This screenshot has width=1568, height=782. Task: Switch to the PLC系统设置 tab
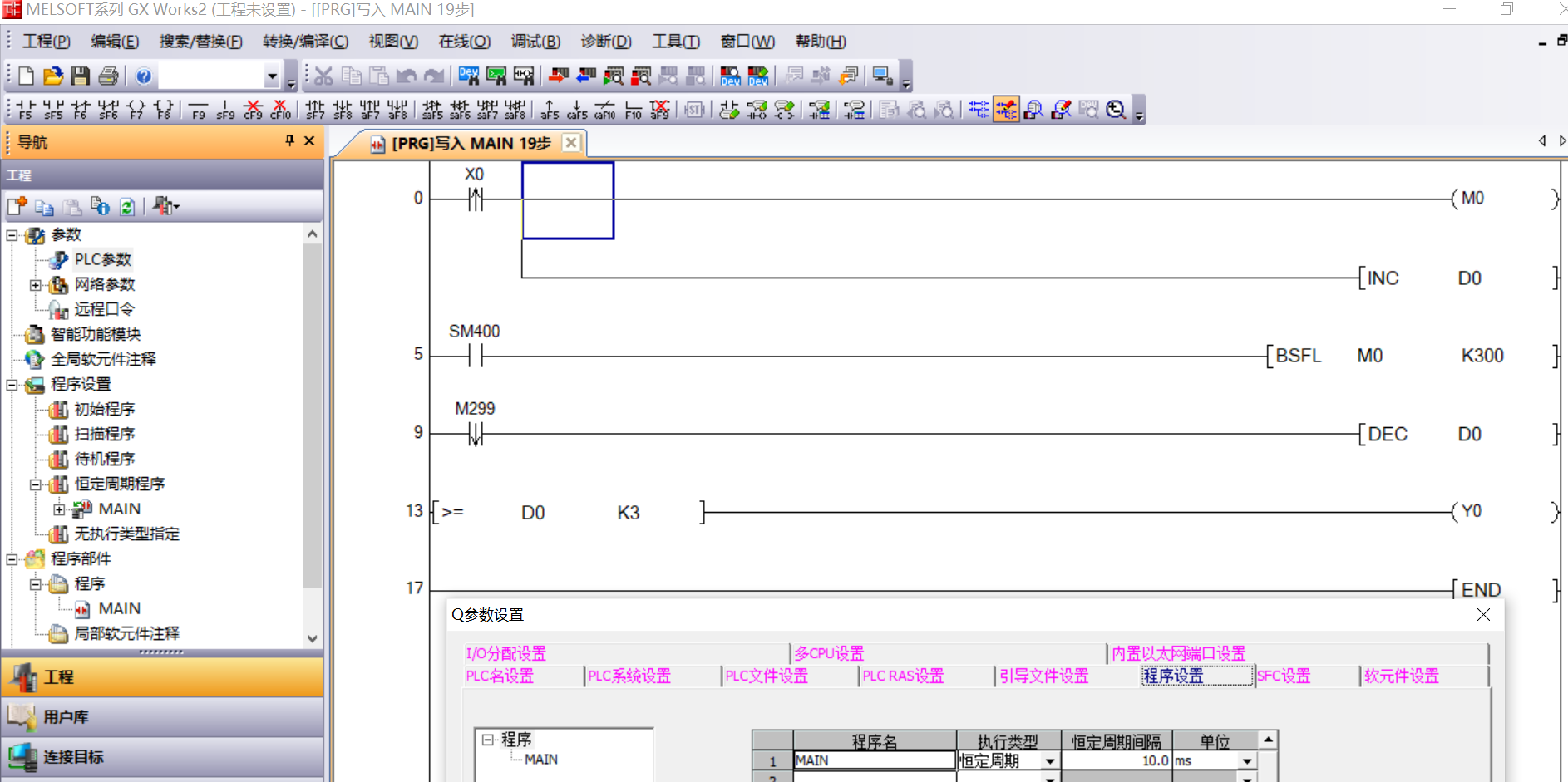(x=629, y=676)
